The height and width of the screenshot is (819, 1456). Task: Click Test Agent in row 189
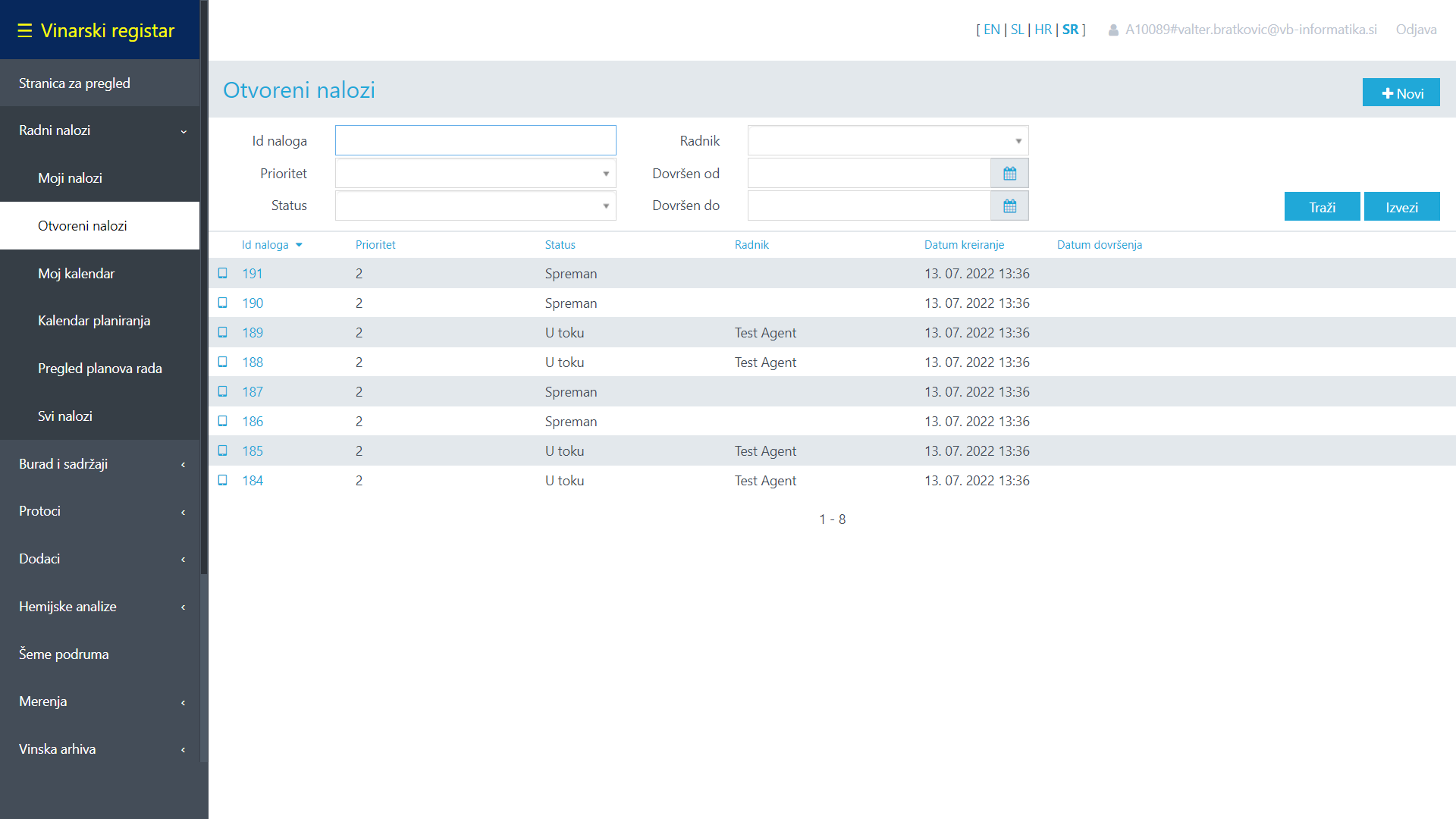[765, 333]
